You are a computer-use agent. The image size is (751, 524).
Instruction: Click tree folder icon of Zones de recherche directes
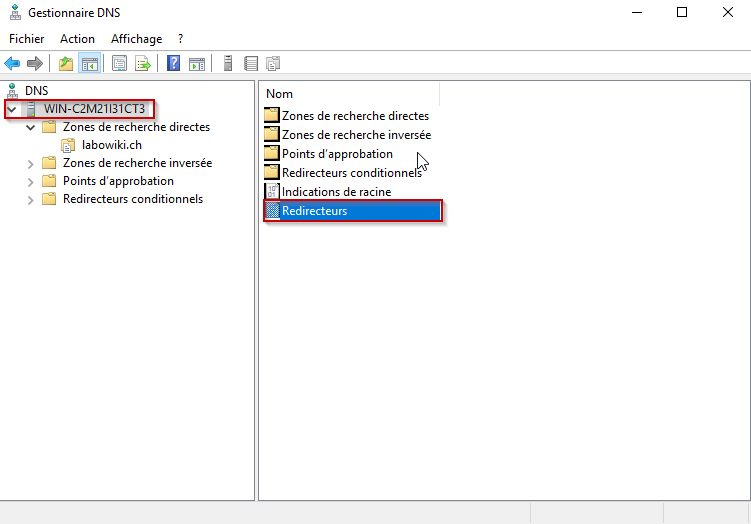[49, 127]
